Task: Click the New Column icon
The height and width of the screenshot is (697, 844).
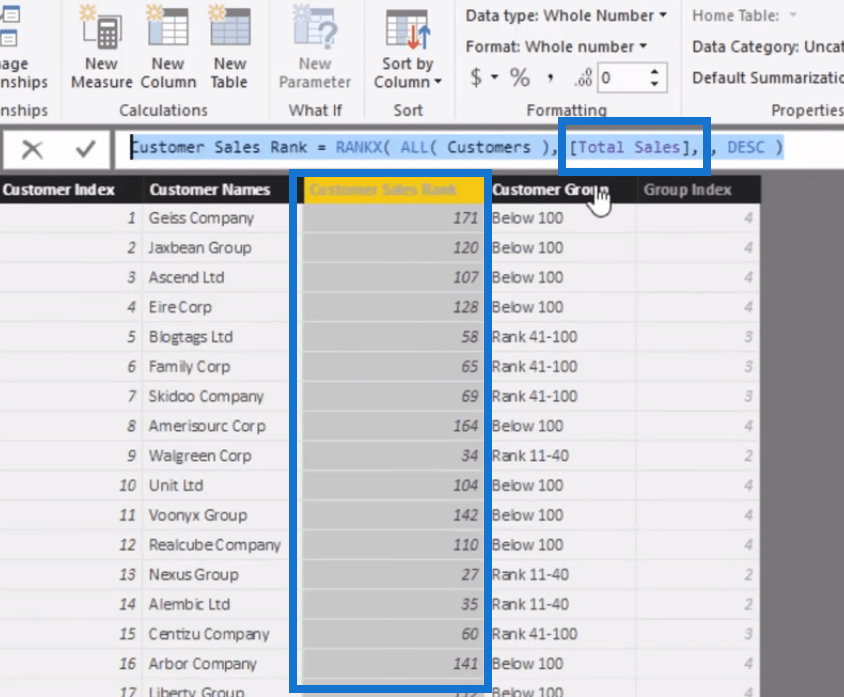Action: coord(168,28)
